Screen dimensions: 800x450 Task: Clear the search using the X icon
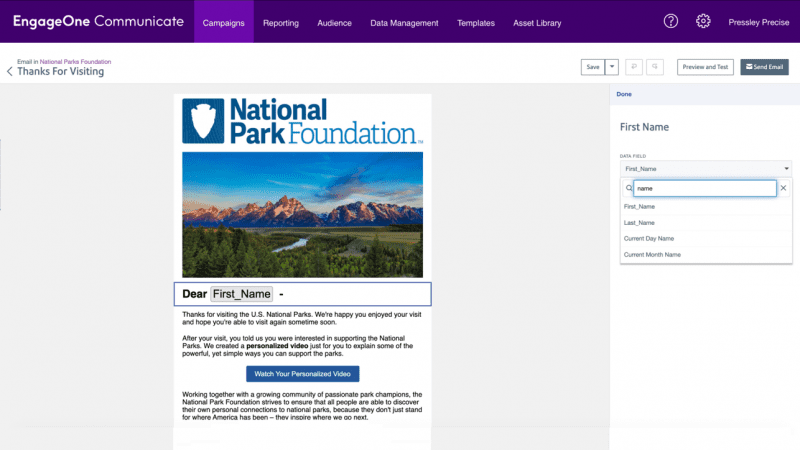click(783, 188)
